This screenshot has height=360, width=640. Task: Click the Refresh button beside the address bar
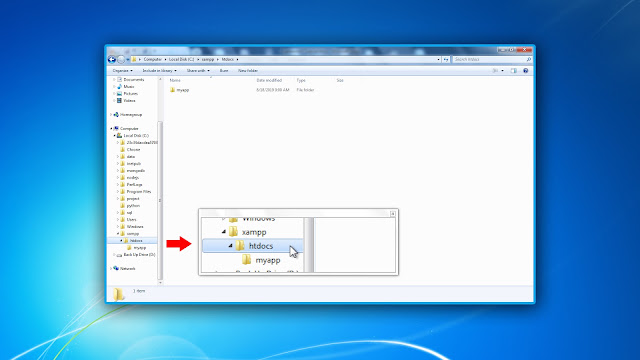pos(446,60)
